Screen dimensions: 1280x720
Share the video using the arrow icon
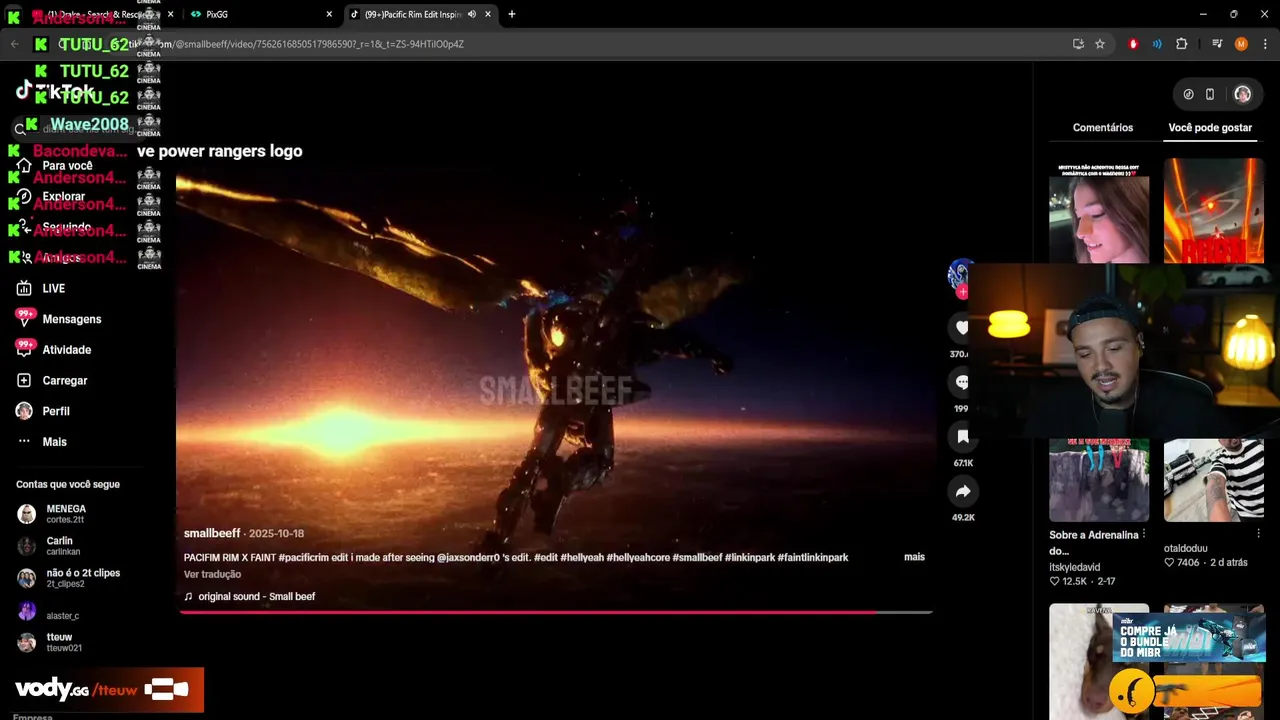963,491
